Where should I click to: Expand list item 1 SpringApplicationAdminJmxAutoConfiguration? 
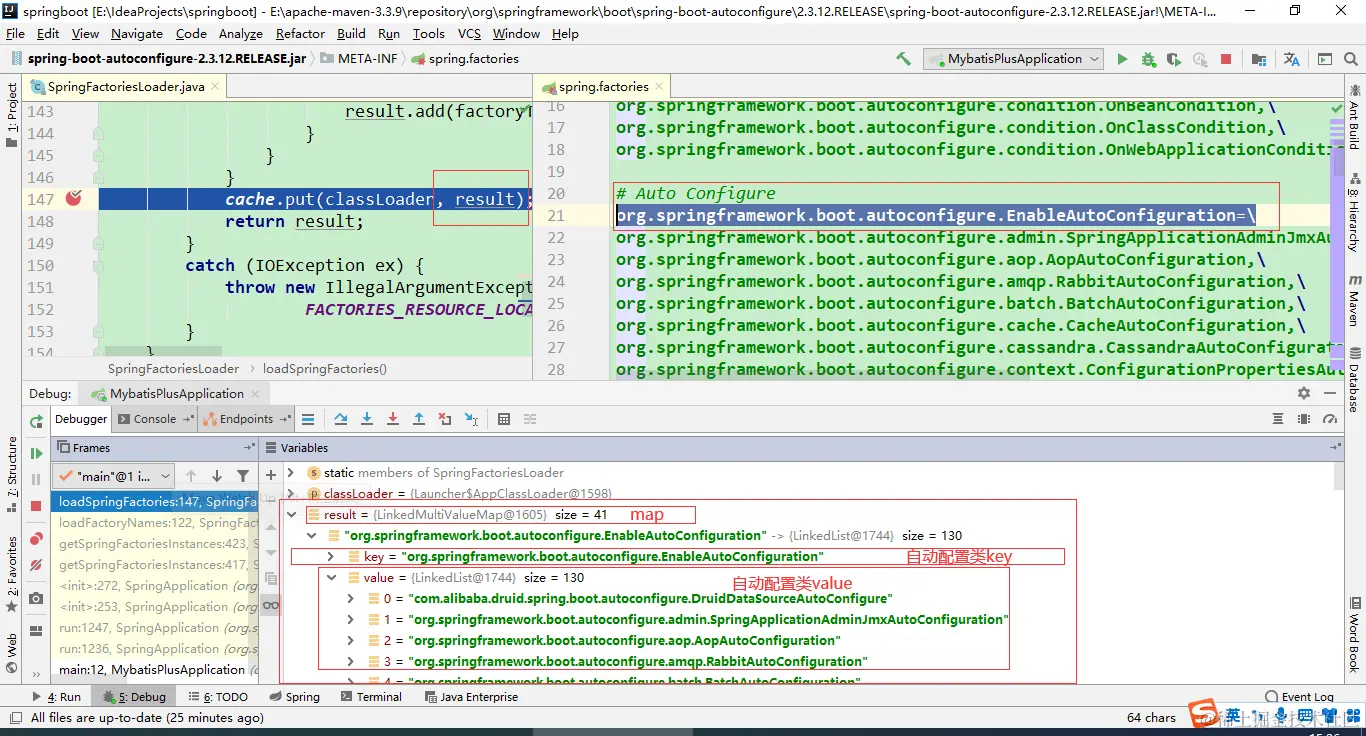[350, 620]
